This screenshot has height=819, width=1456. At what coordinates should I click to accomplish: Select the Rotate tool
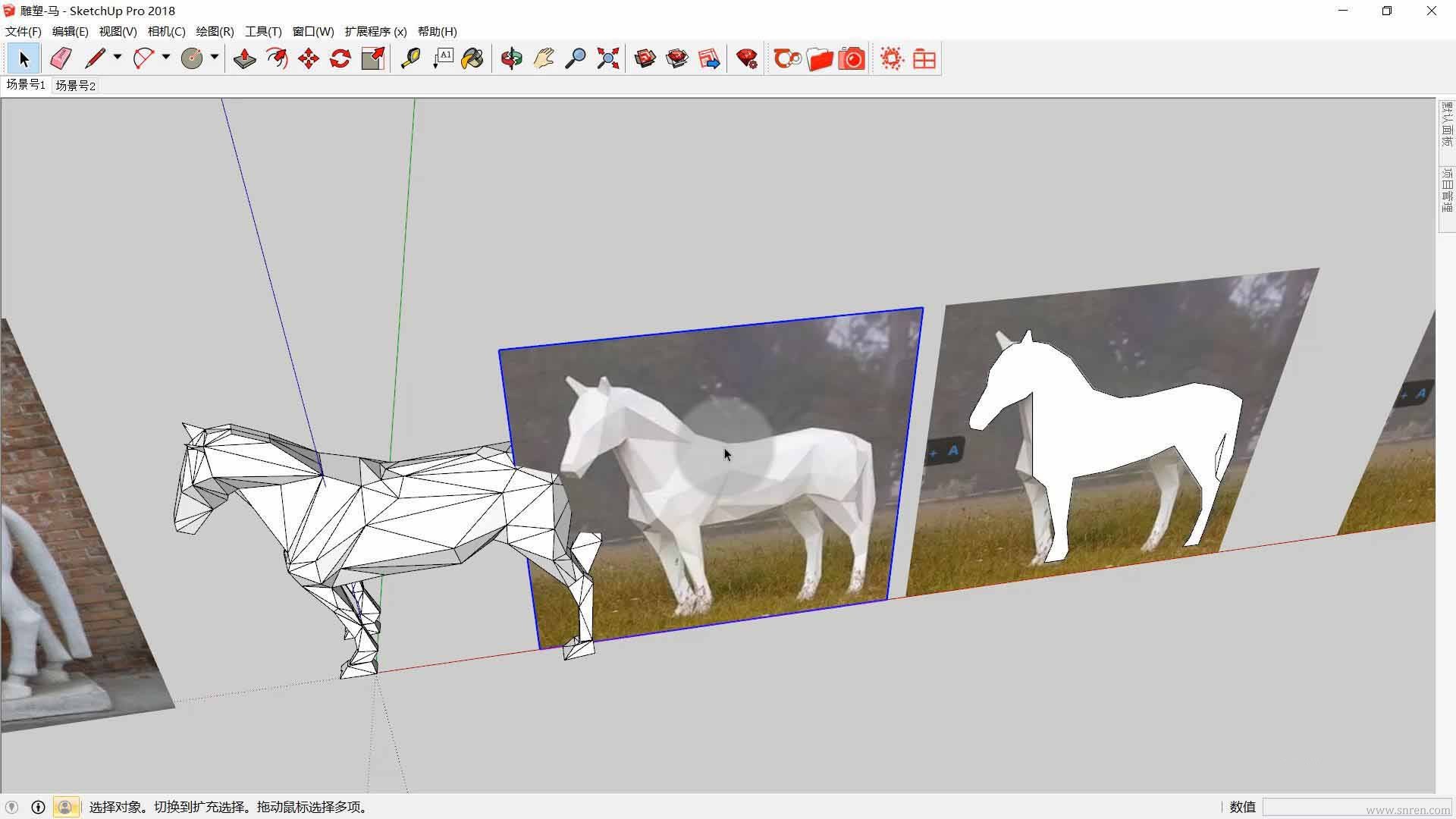click(x=340, y=58)
